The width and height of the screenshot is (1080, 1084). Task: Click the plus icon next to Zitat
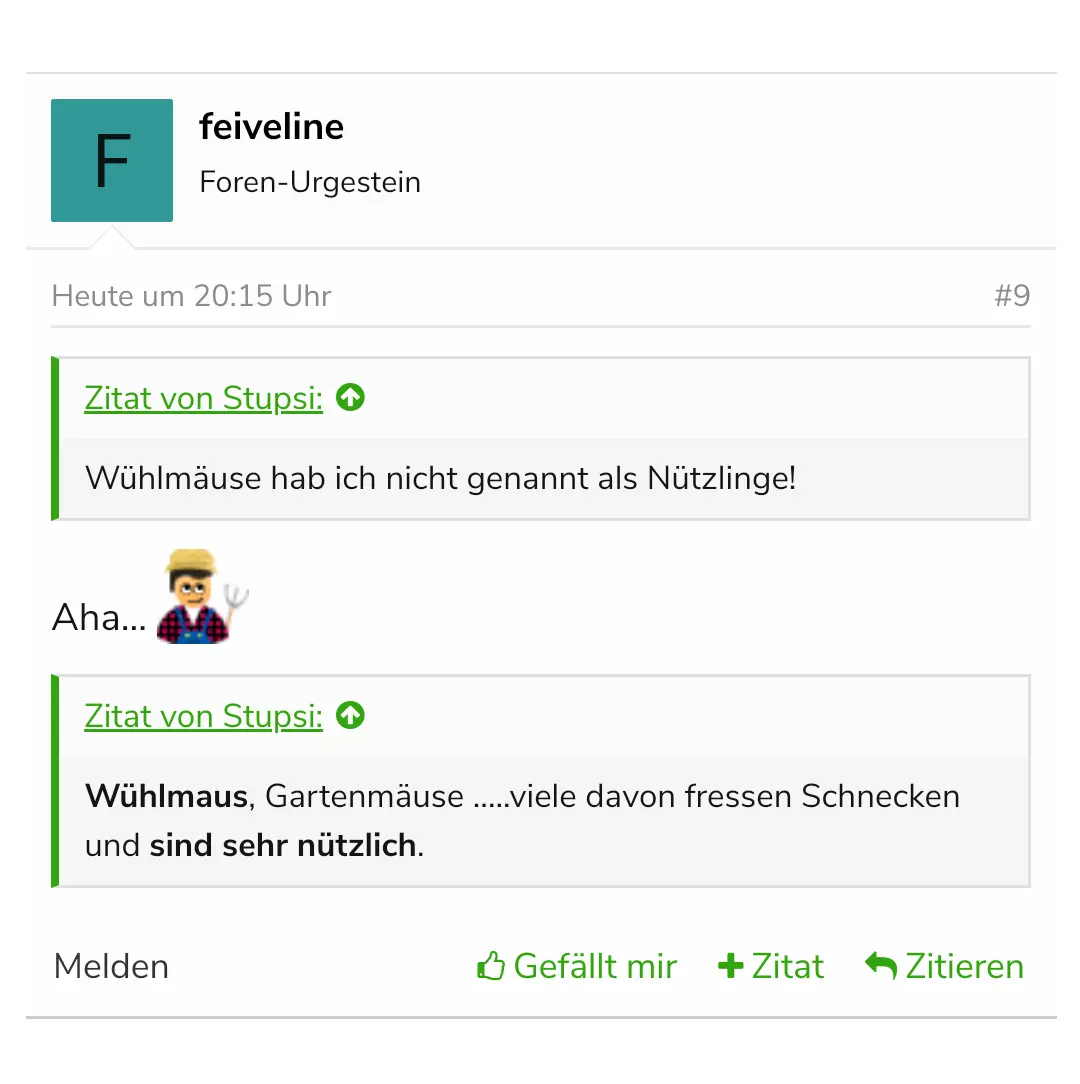731,966
